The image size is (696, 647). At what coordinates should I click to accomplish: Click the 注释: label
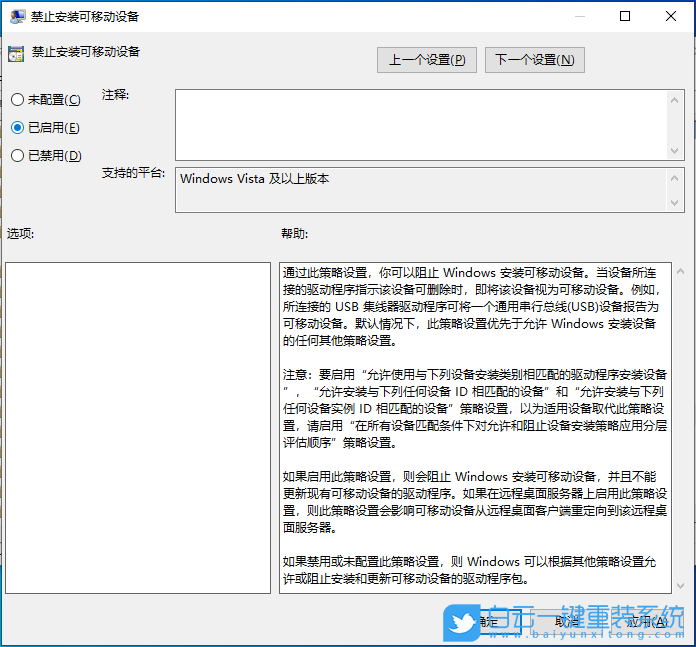pyautogui.click(x=115, y=95)
